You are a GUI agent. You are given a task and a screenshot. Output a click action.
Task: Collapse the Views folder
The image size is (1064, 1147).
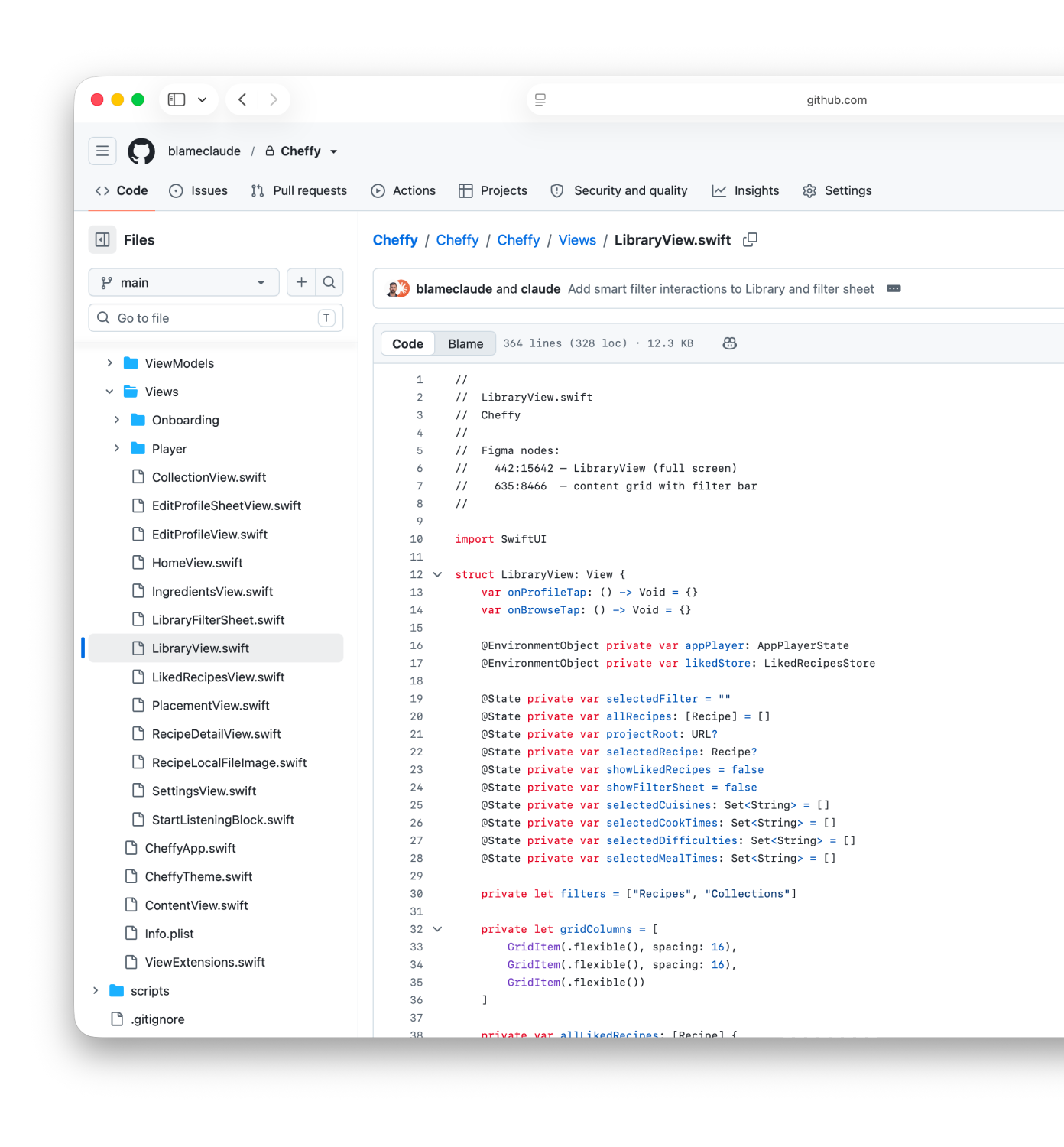click(x=109, y=392)
